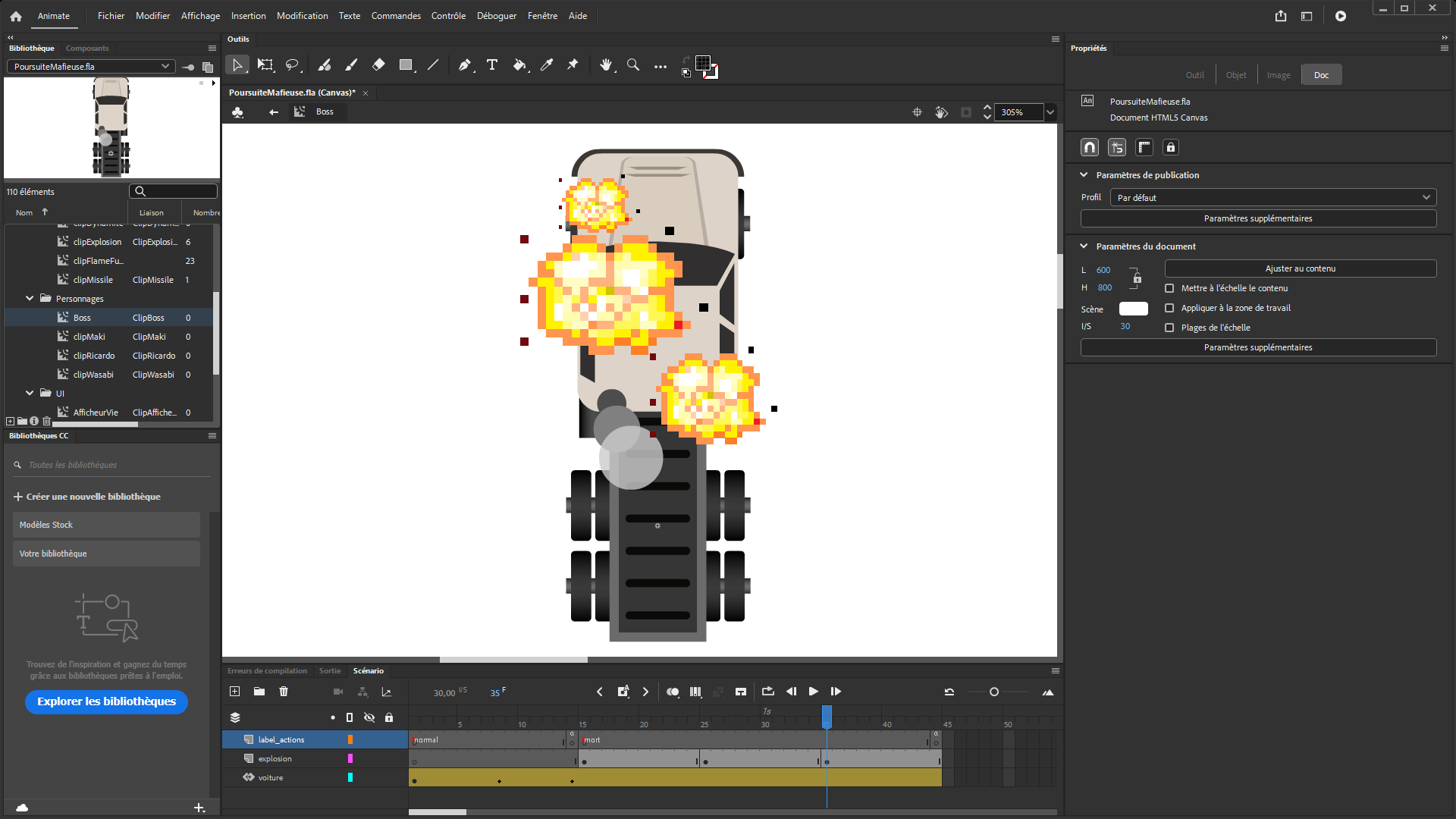This screenshot has width=1456, height=819.
Task: Open the Scène color swatch picker
Action: click(x=1133, y=309)
